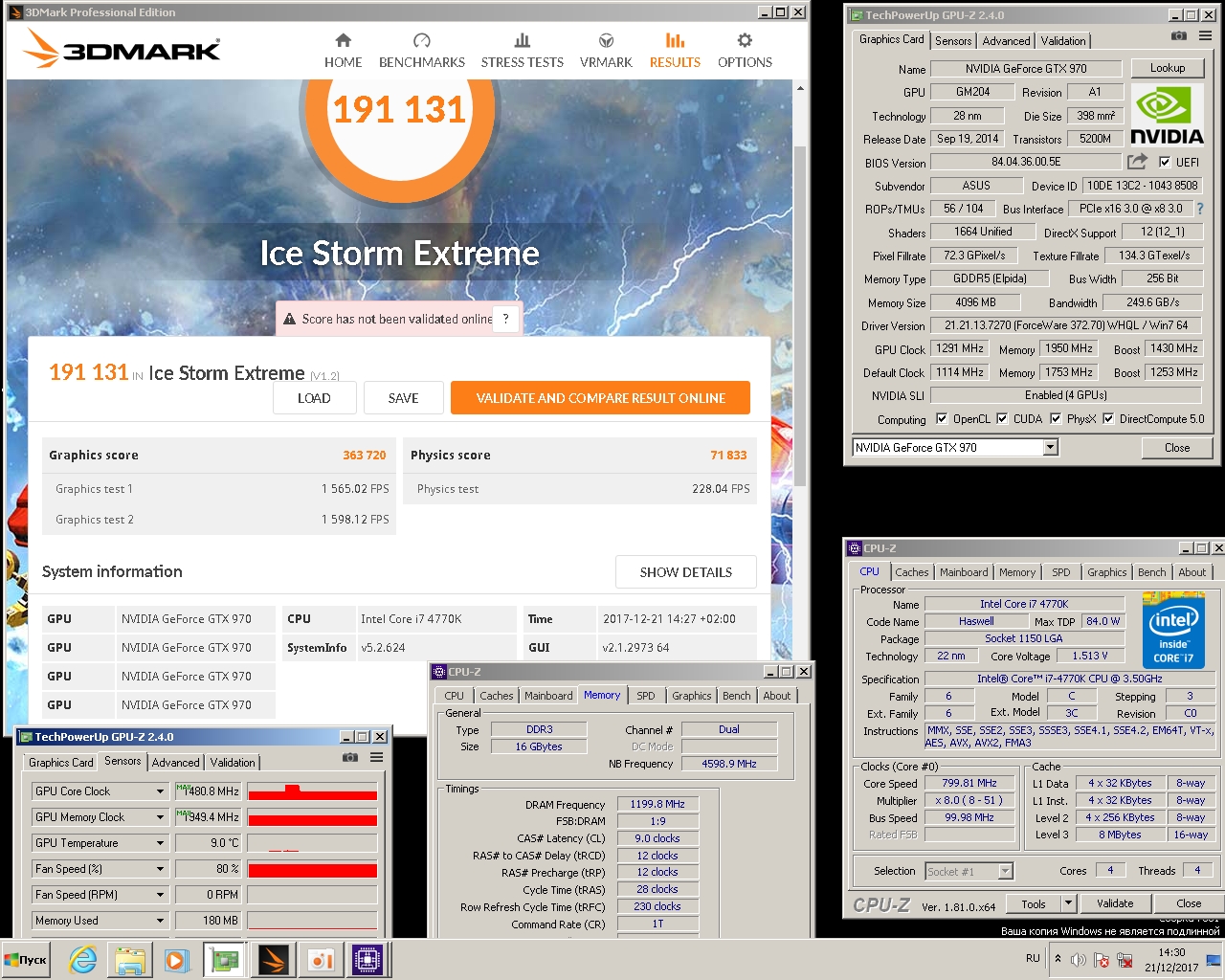This screenshot has width=1225, height=980.
Task: Open Tools dropdown arrow in CPU-Z
Action: pyautogui.click(x=1069, y=903)
